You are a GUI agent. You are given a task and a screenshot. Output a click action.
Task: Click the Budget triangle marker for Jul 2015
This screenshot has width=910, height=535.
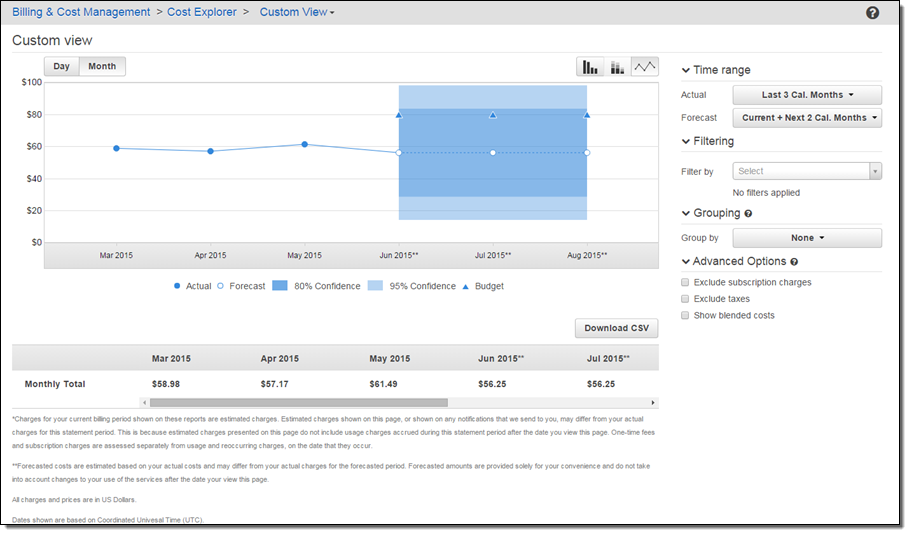[x=493, y=115]
